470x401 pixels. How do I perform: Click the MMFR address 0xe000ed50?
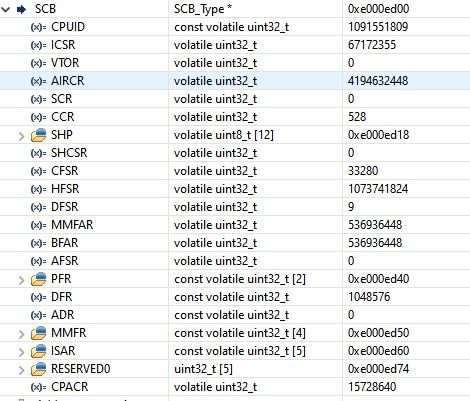click(x=378, y=333)
